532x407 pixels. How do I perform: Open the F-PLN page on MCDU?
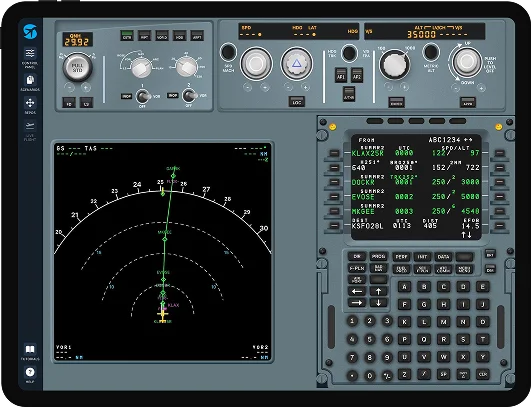[x=357, y=268]
